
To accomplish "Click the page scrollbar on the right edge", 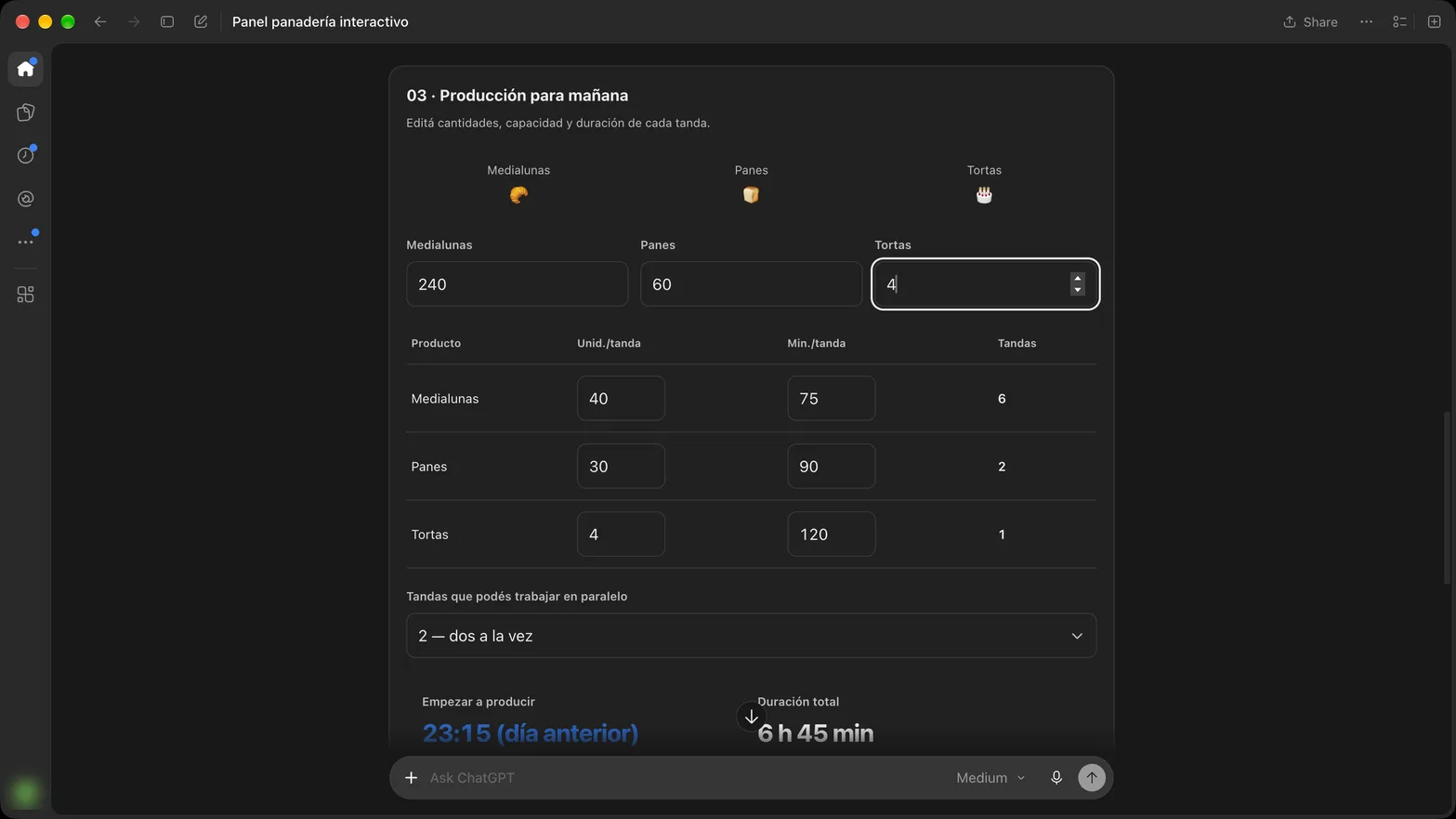I will (1446, 498).
